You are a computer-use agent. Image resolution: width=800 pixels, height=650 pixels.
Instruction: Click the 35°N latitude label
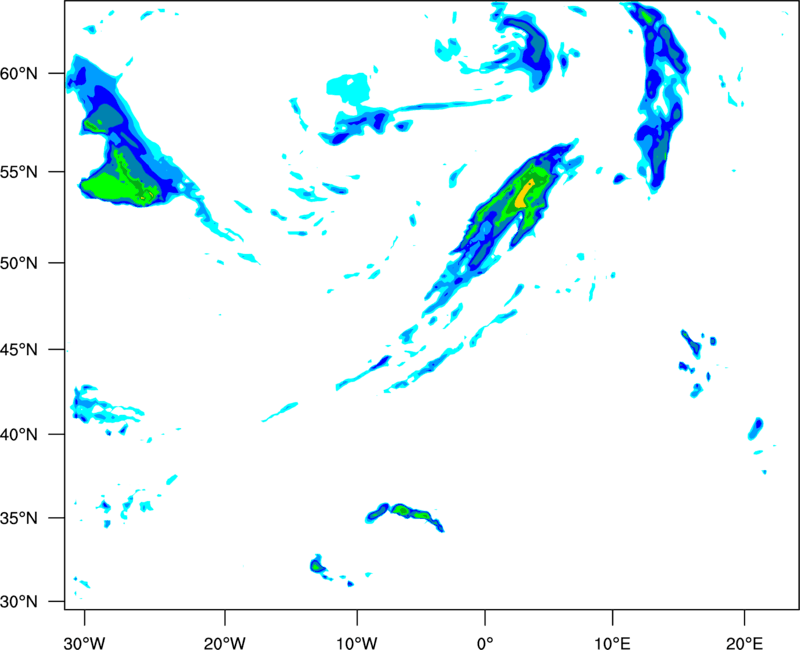pyautogui.click(x=19, y=518)
